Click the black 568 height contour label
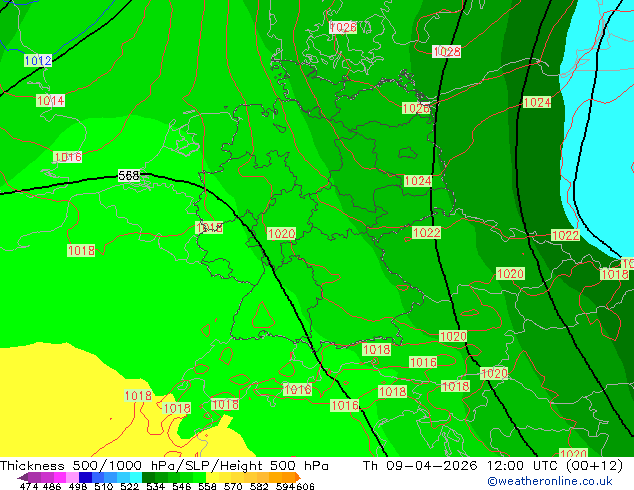This screenshot has height=490, width=634. [129, 175]
